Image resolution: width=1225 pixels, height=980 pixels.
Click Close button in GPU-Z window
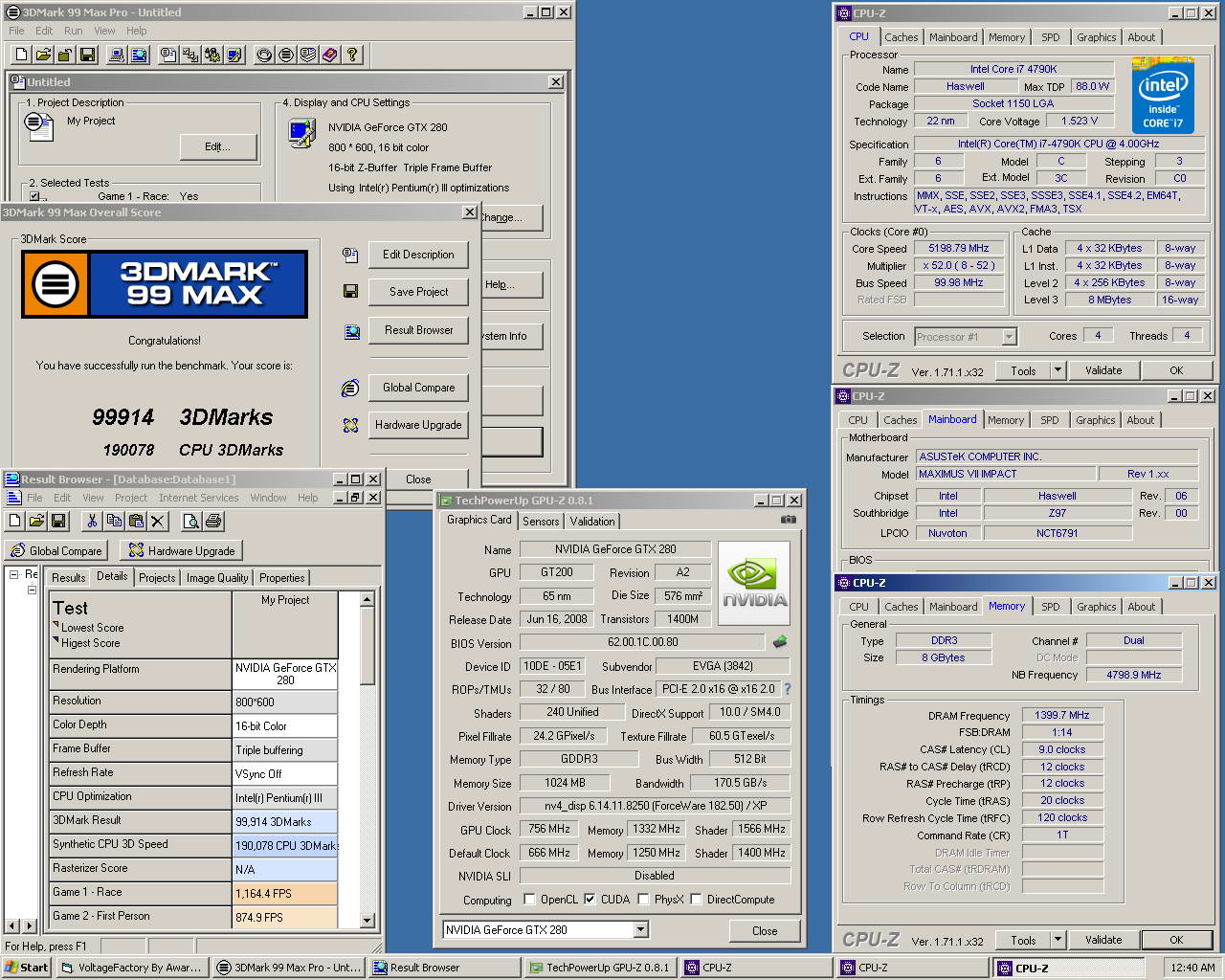(x=764, y=930)
